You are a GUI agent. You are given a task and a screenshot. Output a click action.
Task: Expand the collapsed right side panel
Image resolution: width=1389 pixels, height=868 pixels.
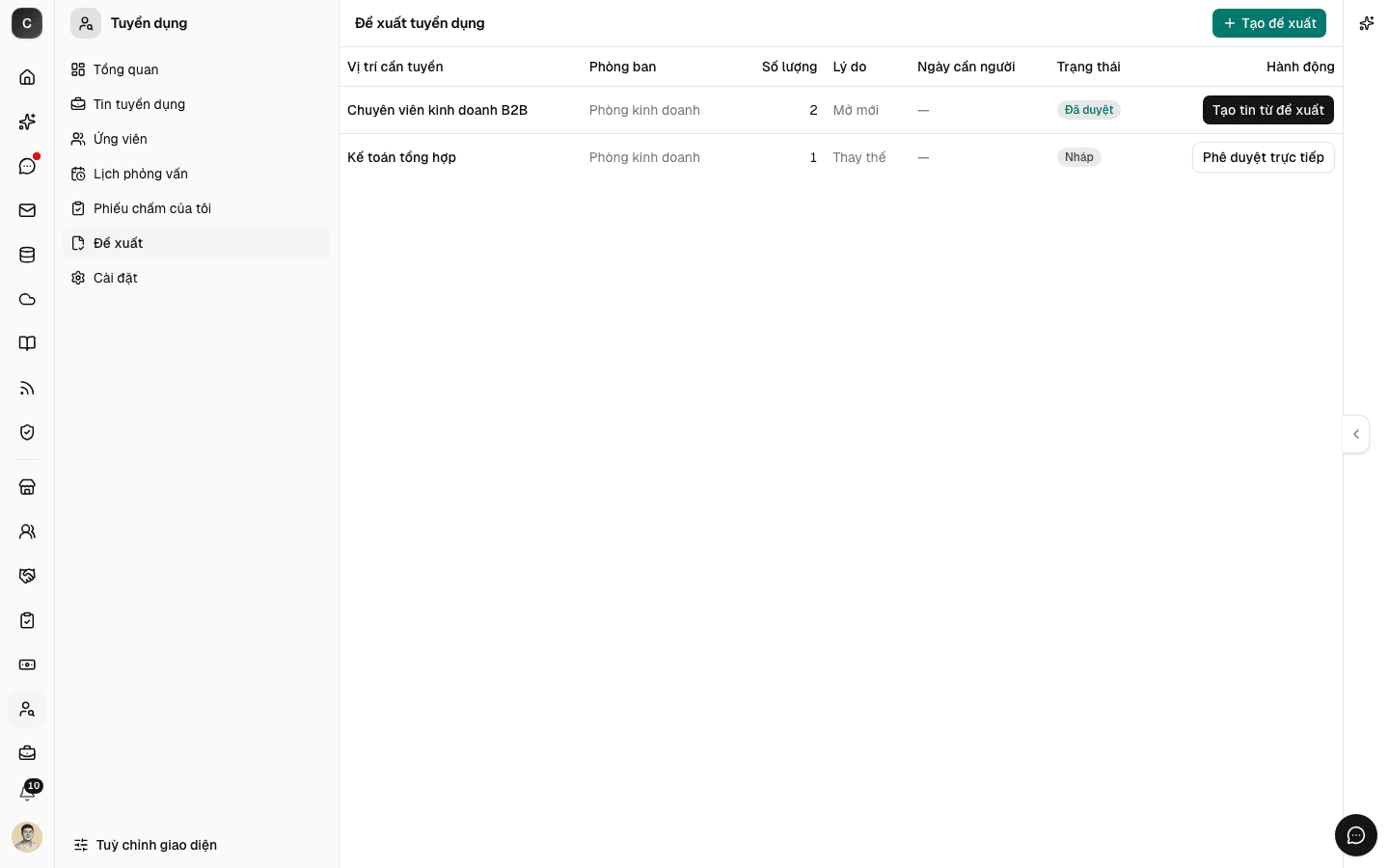pyautogui.click(x=1356, y=434)
